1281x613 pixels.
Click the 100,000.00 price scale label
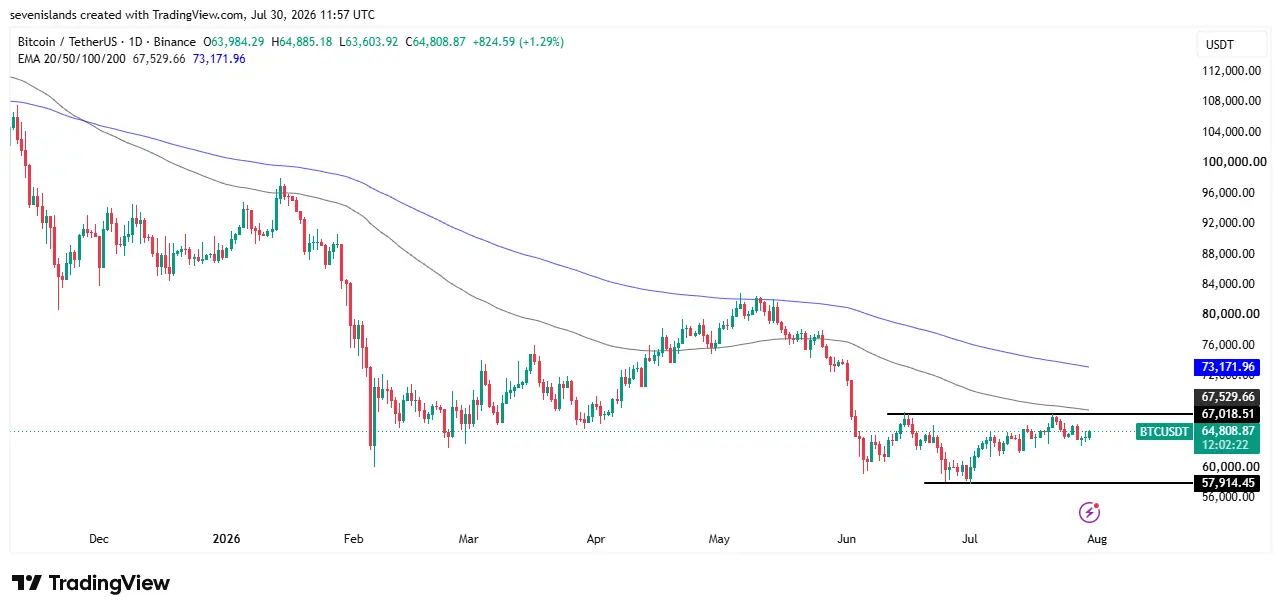(1233, 162)
